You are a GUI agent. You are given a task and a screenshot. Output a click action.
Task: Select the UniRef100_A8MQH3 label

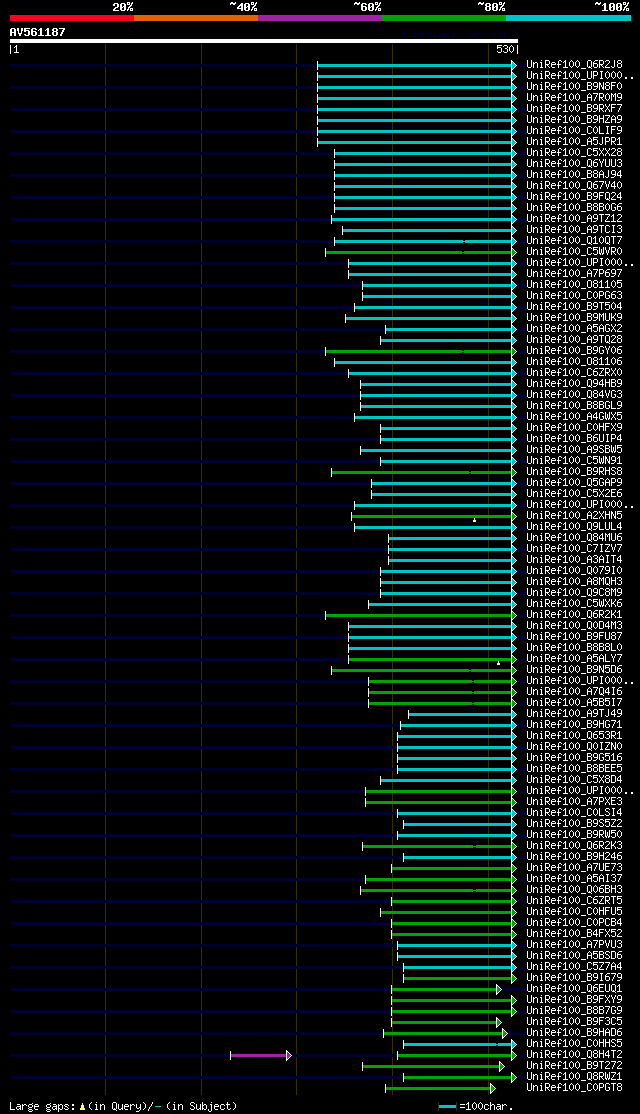(574, 582)
